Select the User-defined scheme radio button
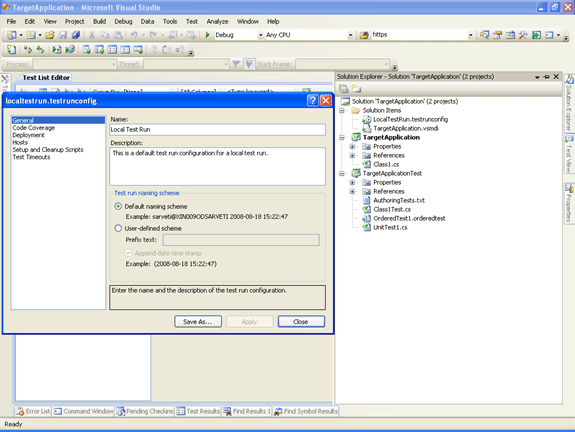 (118, 228)
